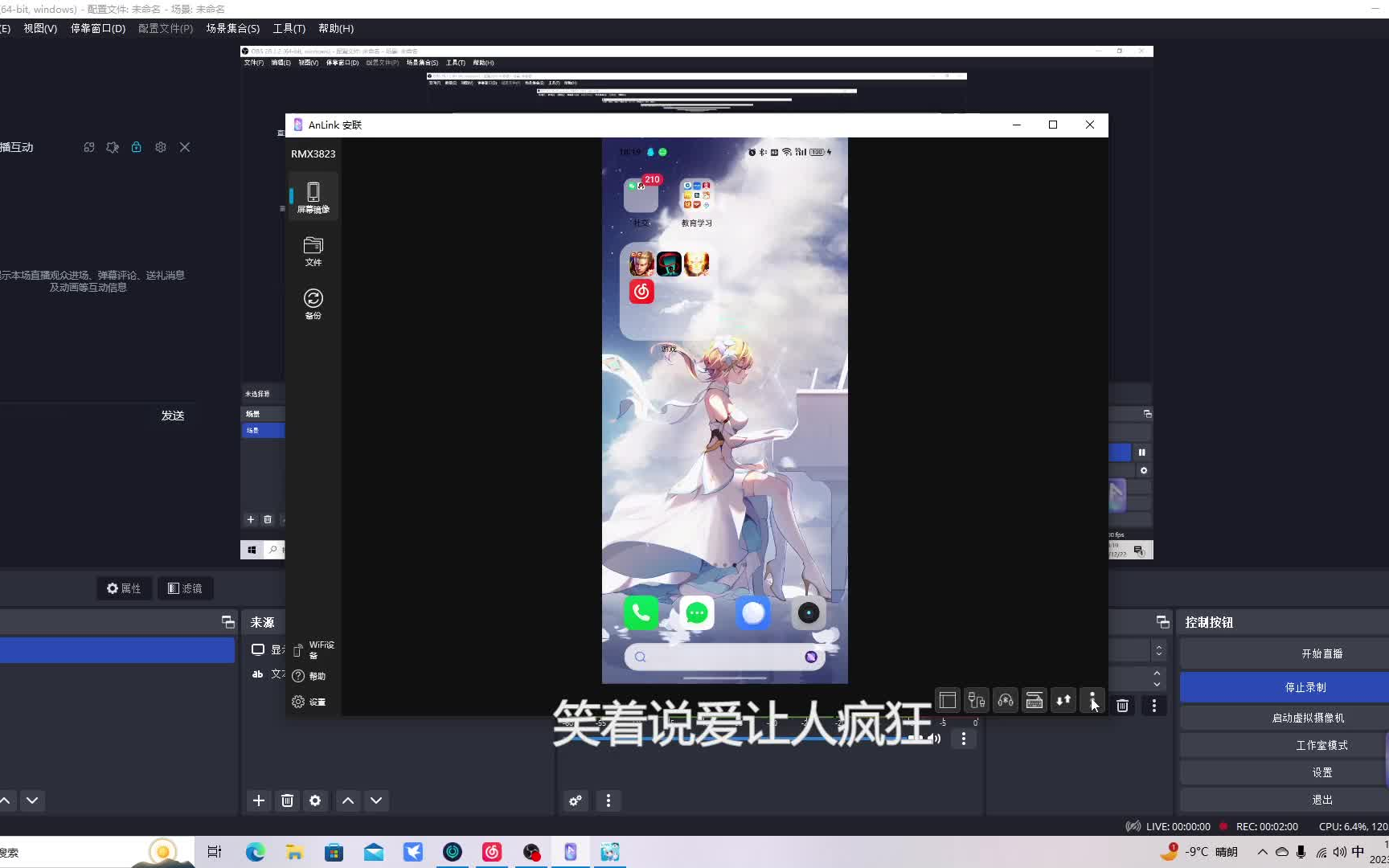This screenshot has height=868, width=1389.
Task: Tap the green phone app on mirrored screen
Action: click(x=641, y=613)
